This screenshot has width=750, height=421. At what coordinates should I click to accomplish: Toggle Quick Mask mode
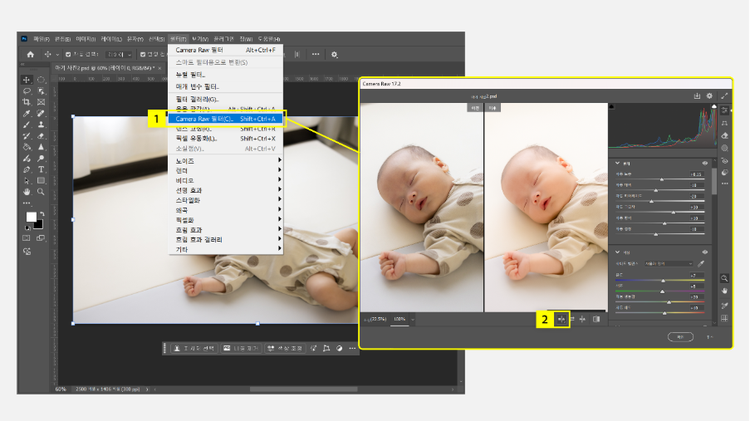click(x=26, y=238)
